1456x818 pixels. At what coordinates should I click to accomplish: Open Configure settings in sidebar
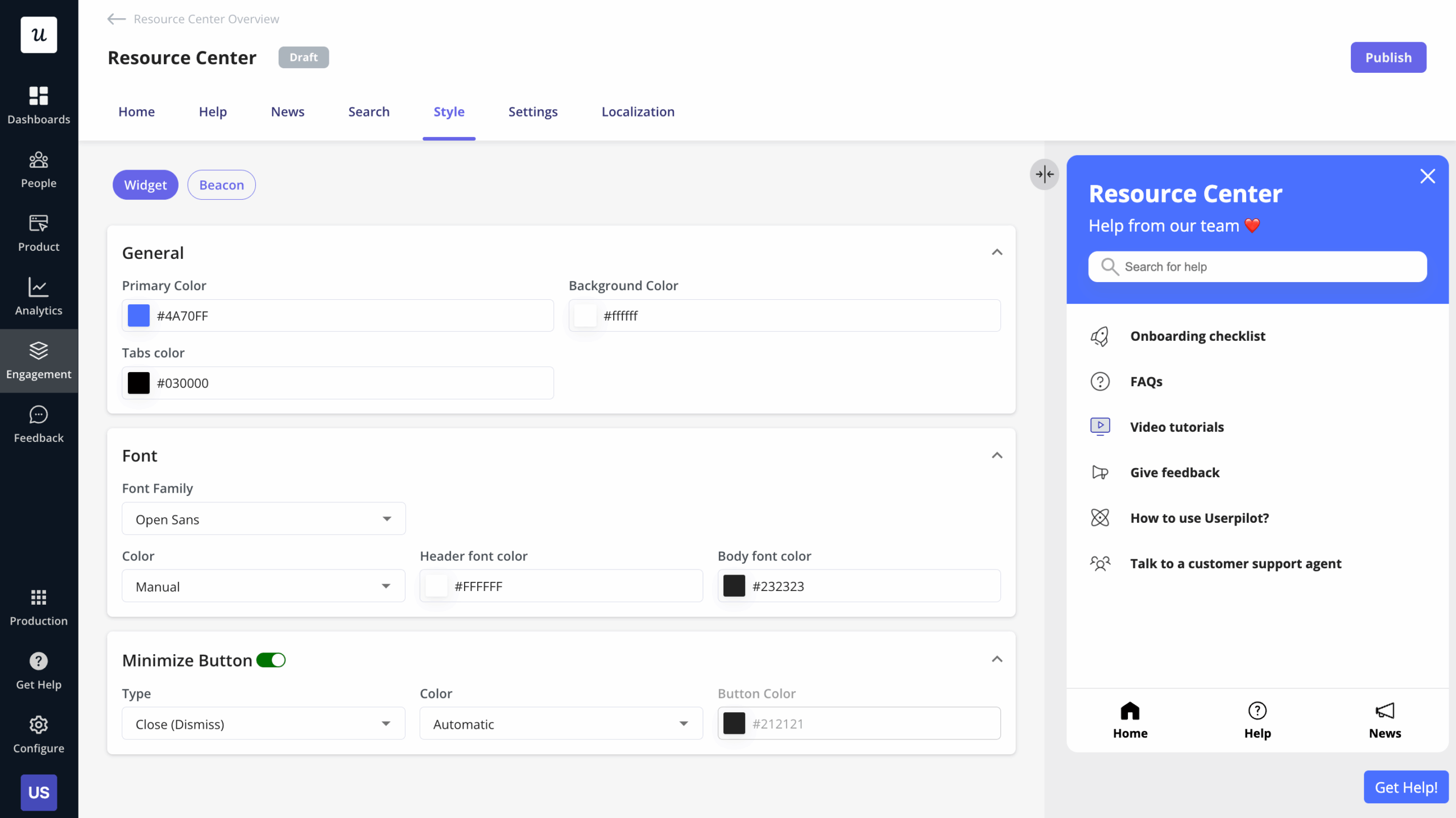coord(38,733)
